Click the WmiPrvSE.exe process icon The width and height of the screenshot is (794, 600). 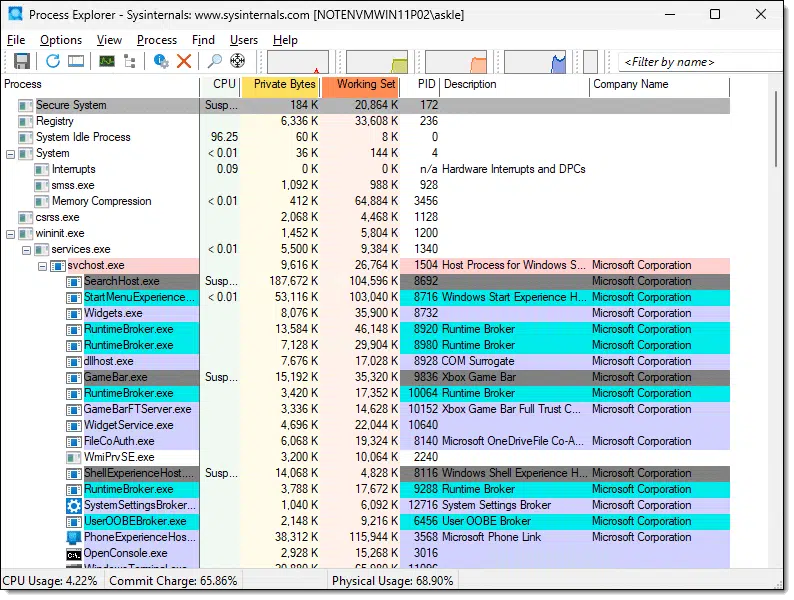tap(74, 458)
